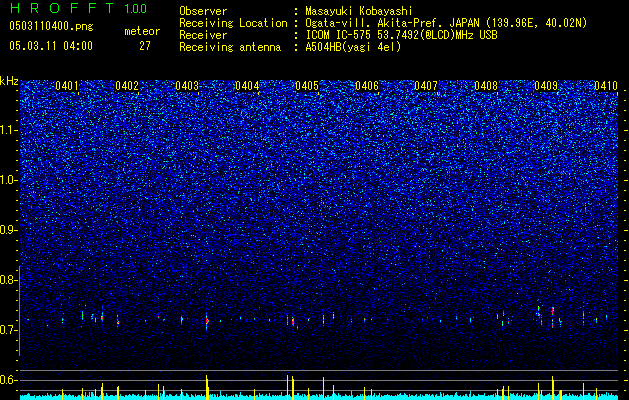
Task: Click the antenna A504HB(yagi 4el) text
Action: [x=353, y=47]
